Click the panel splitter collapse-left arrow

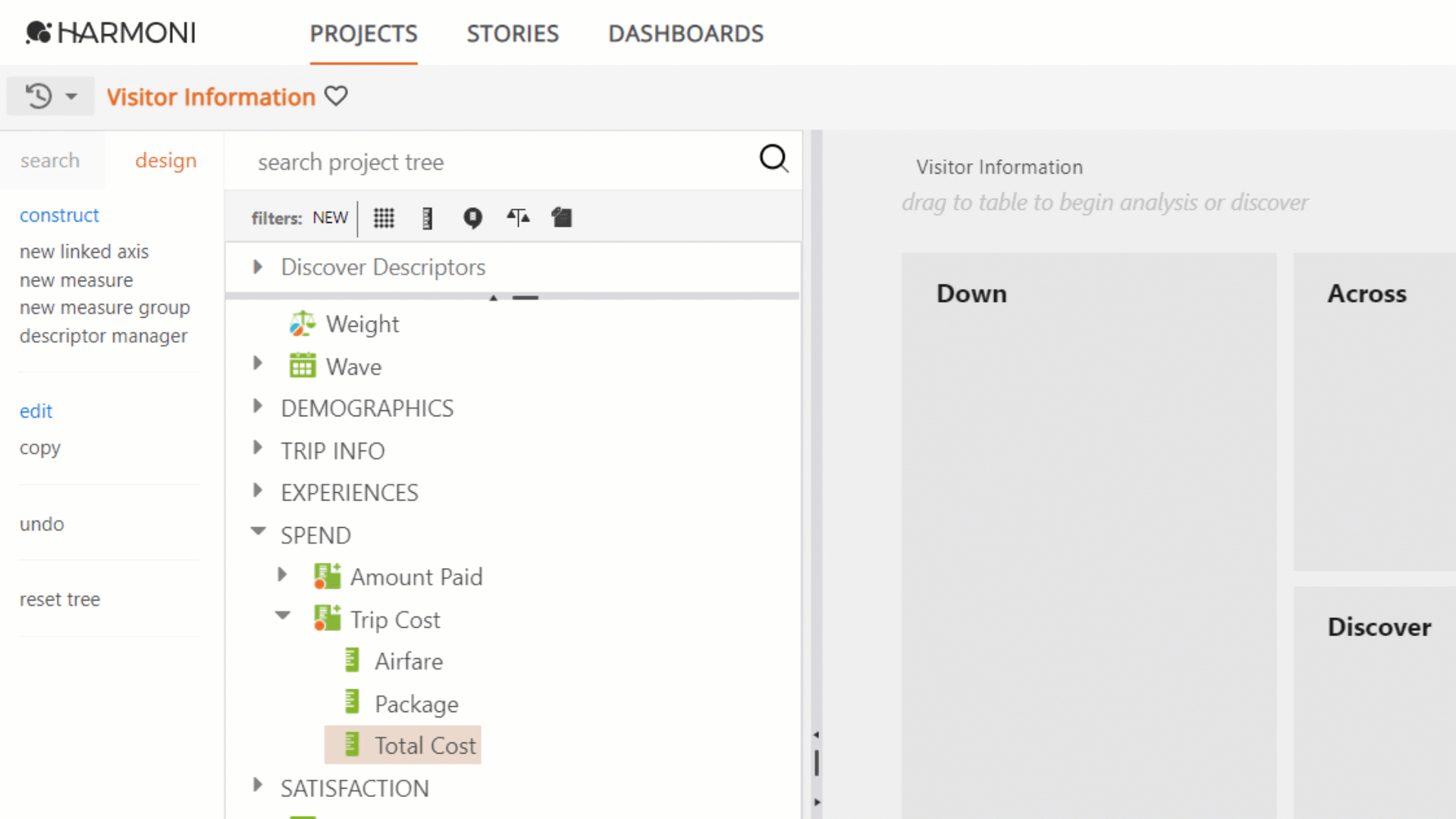click(817, 735)
